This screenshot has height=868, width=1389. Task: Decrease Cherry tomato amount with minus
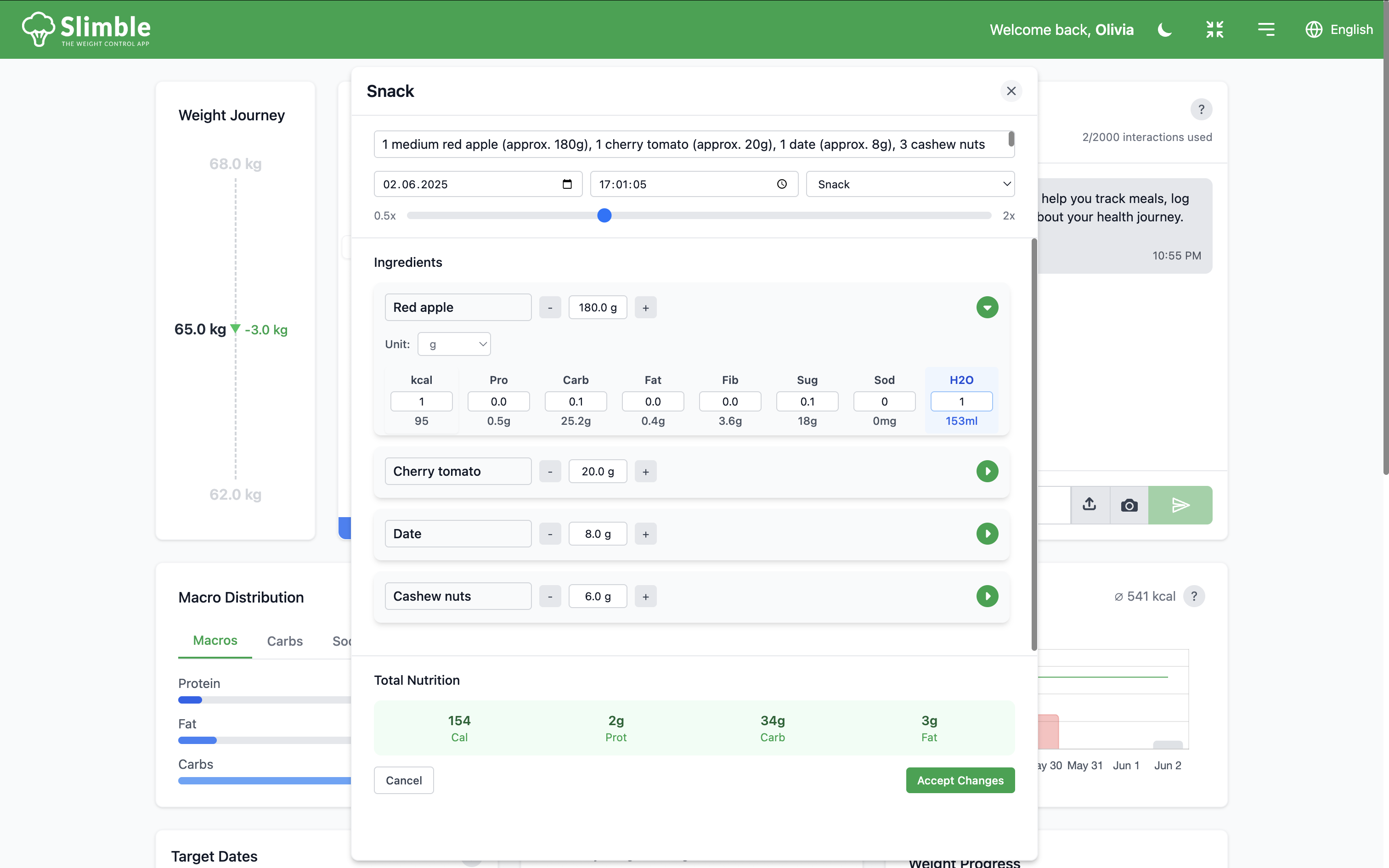[550, 471]
